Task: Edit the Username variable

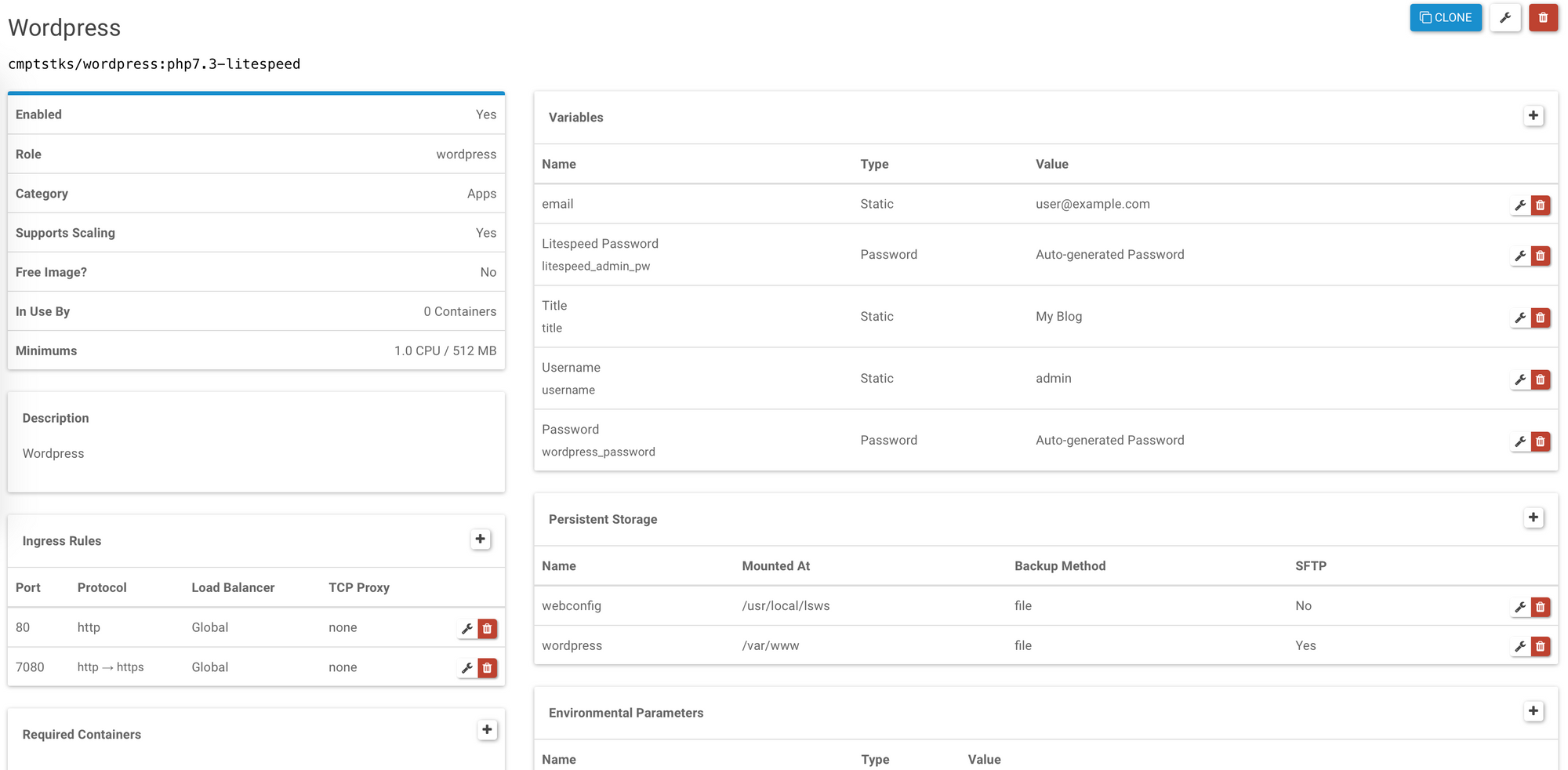Action: pyautogui.click(x=1520, y=380)
